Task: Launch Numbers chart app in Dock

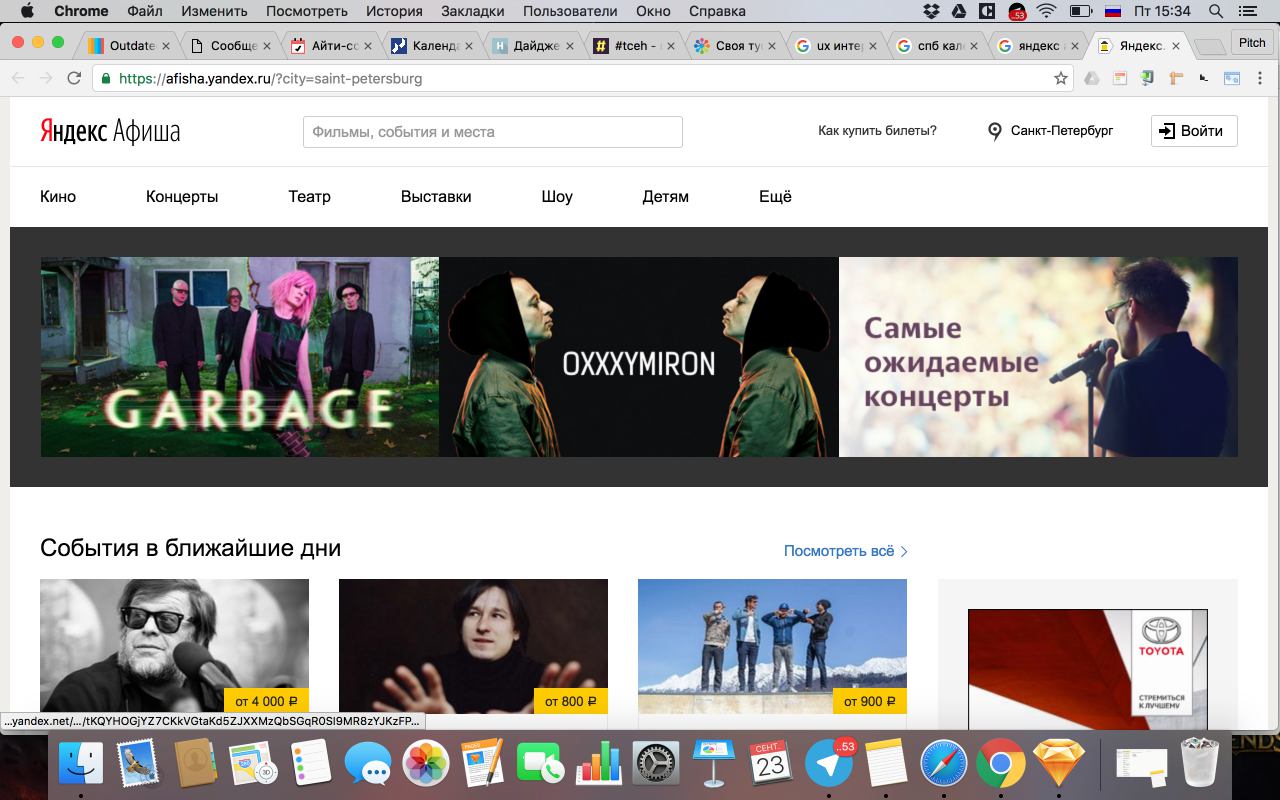Action: coord(598,765)
